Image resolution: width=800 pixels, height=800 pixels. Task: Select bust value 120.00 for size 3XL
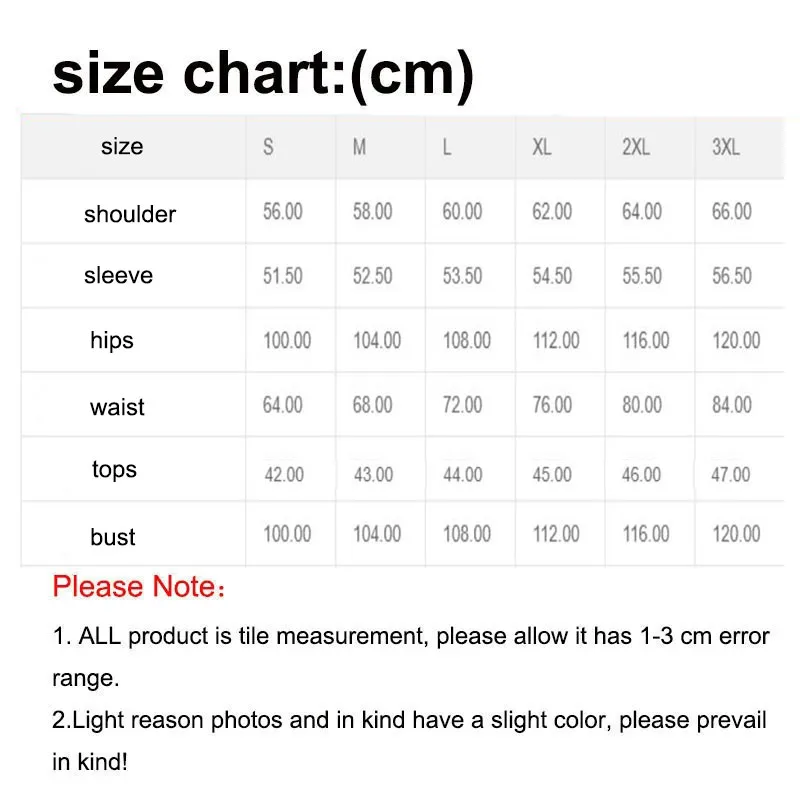[736, 534]
